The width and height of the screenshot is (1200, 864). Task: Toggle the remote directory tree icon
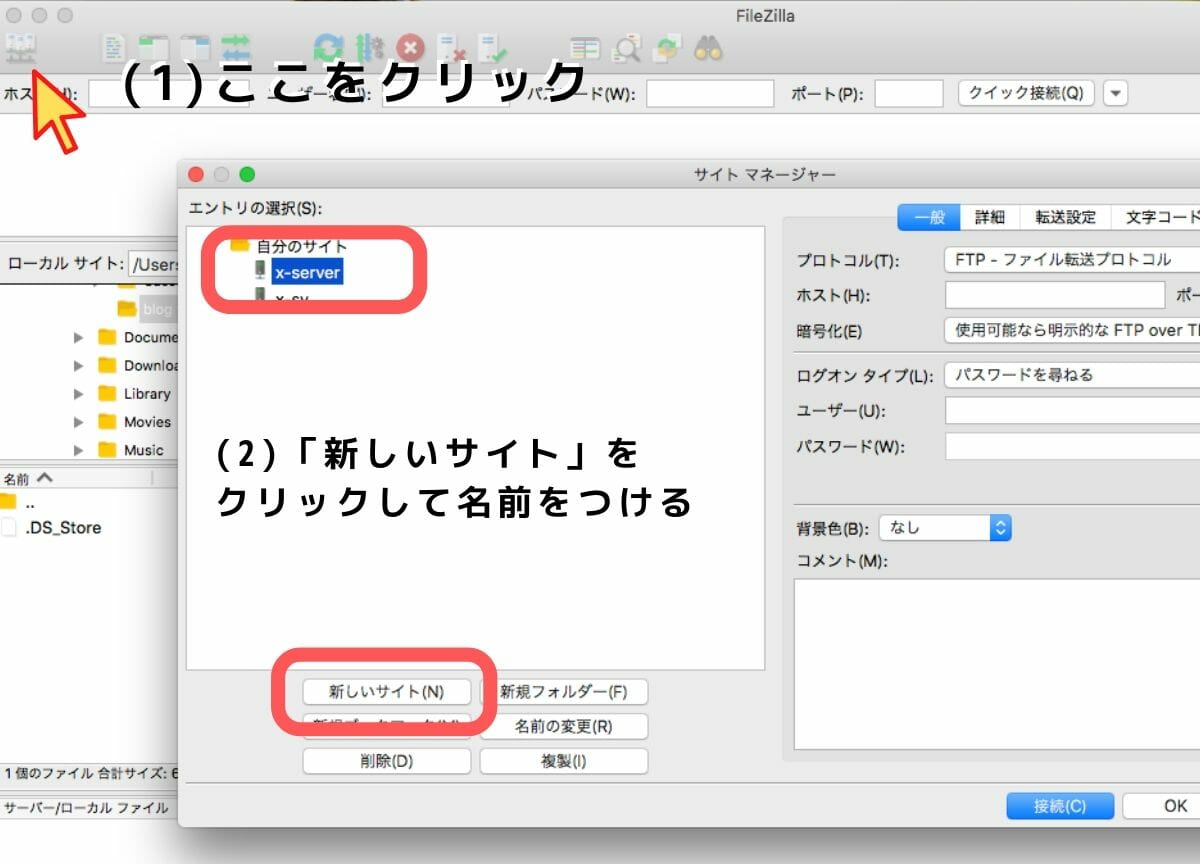pyautogui.click(x=195, y=47)
